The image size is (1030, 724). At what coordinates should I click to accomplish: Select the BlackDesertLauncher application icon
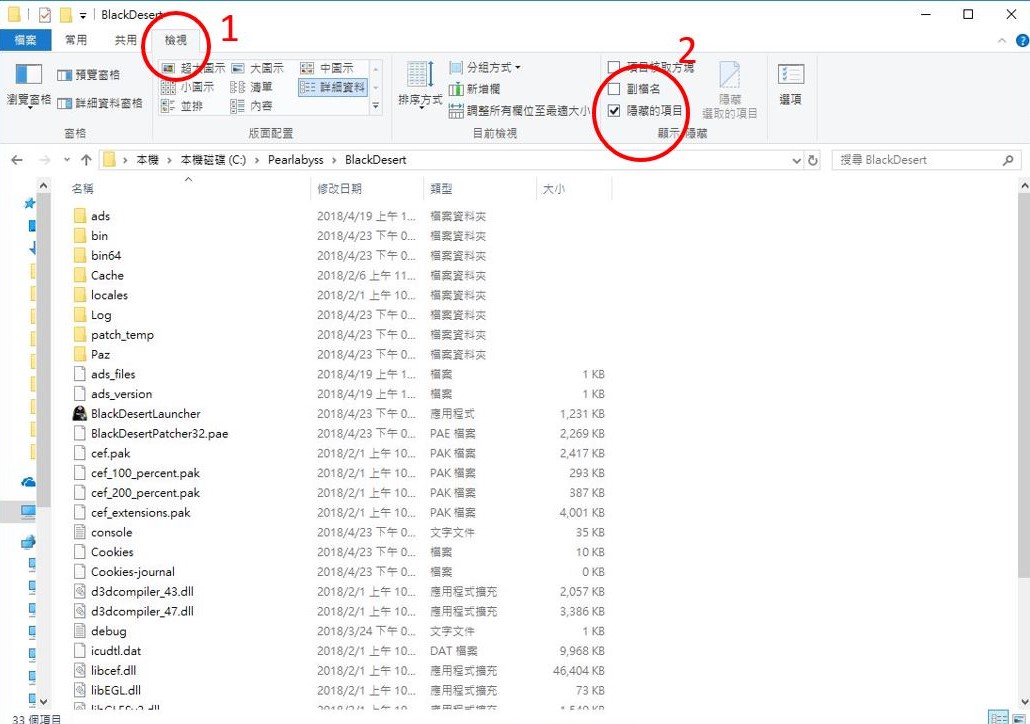tap(79, 413)
